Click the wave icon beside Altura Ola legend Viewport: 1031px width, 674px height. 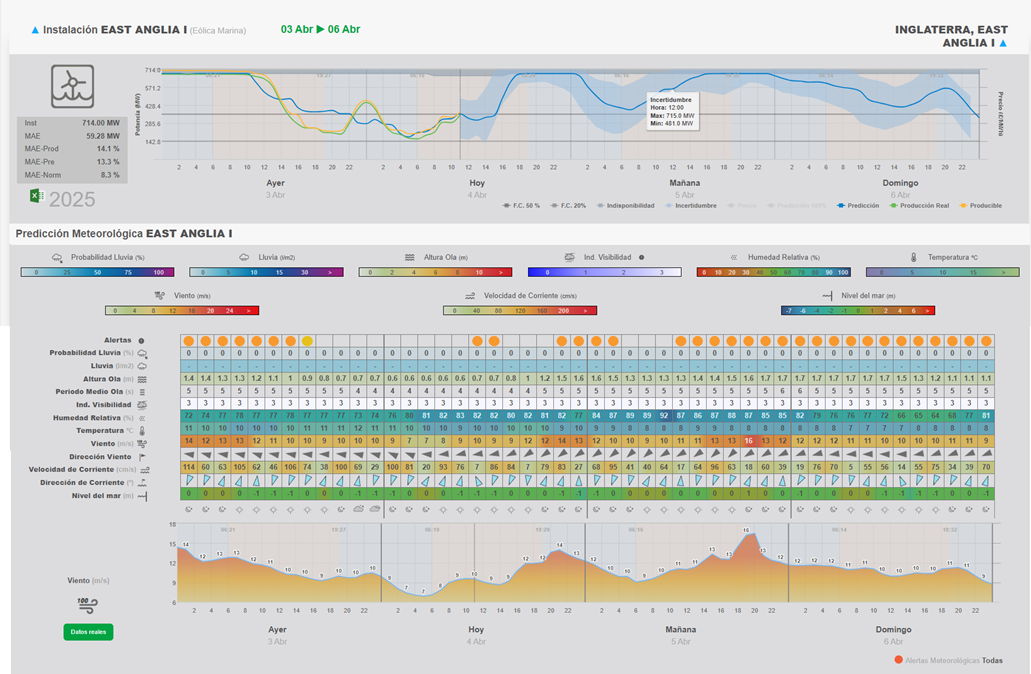tap(410, 257)
